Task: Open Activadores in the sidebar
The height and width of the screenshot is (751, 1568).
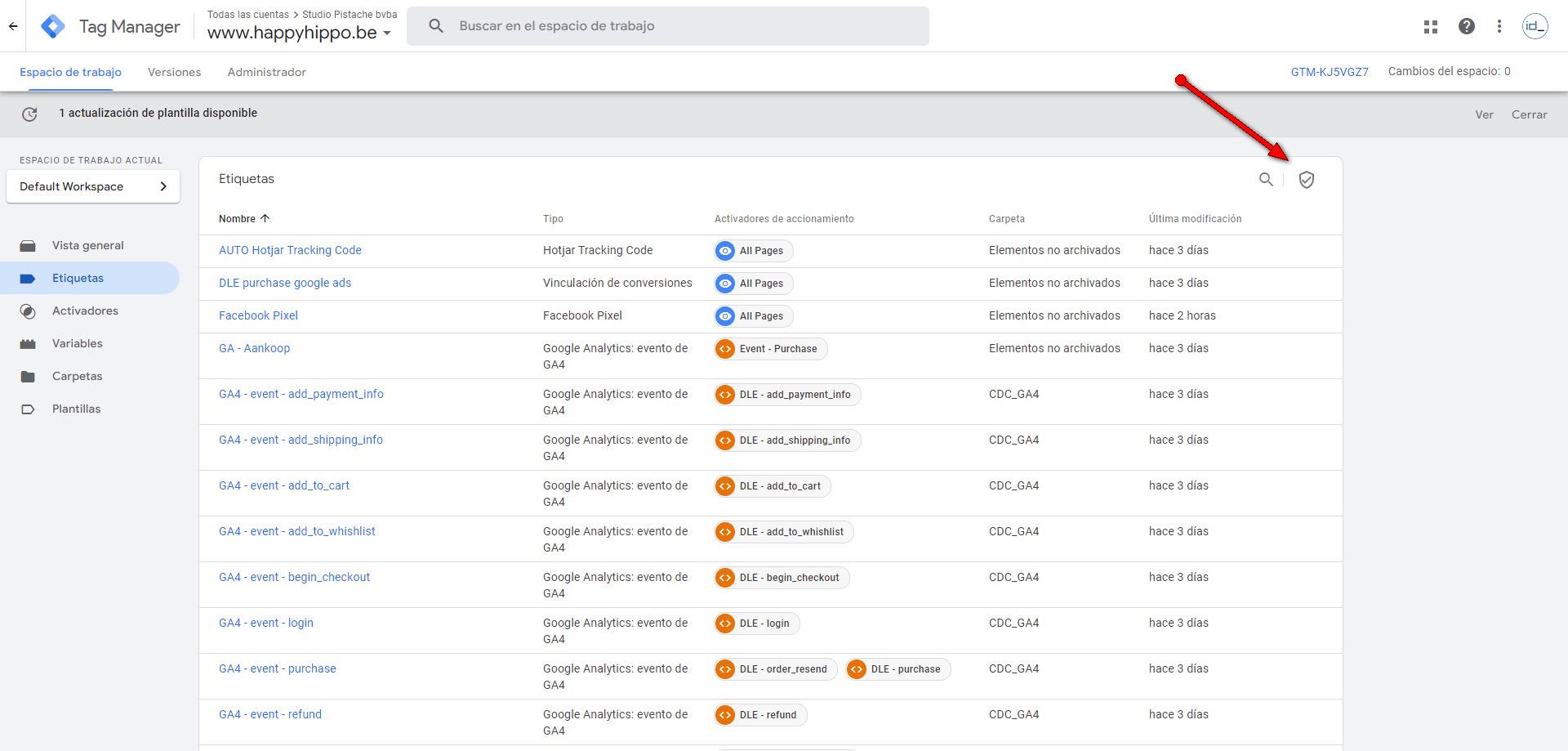Action: coord(85,311)
